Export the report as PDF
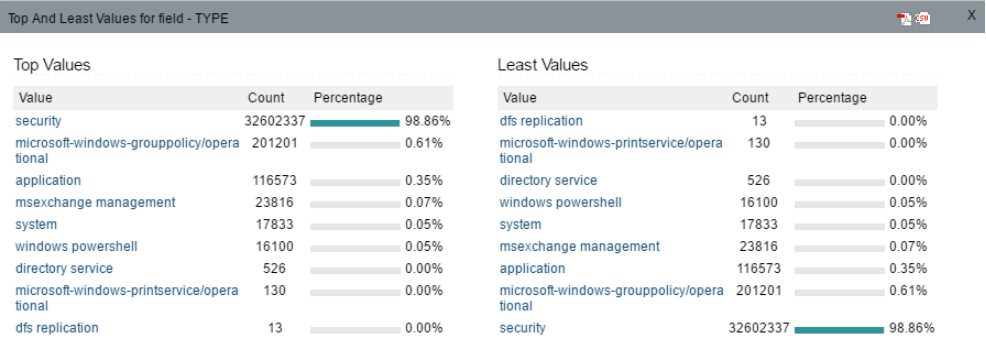 point(904,19)
